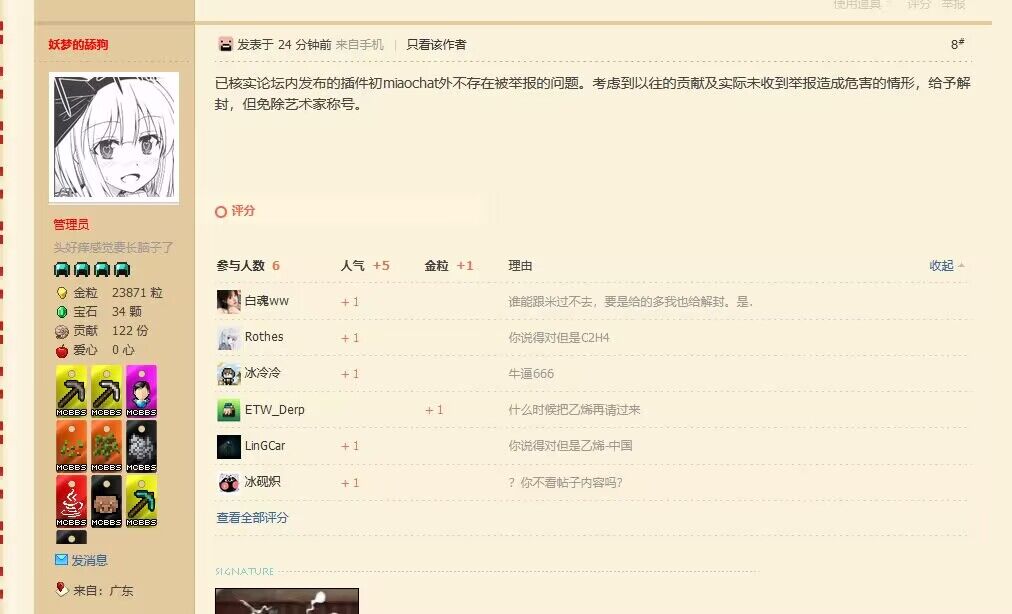This screenshot has width=1012, height=614.
Task: Click 冰冷冷's avatar icon
Action: (228, 374)
